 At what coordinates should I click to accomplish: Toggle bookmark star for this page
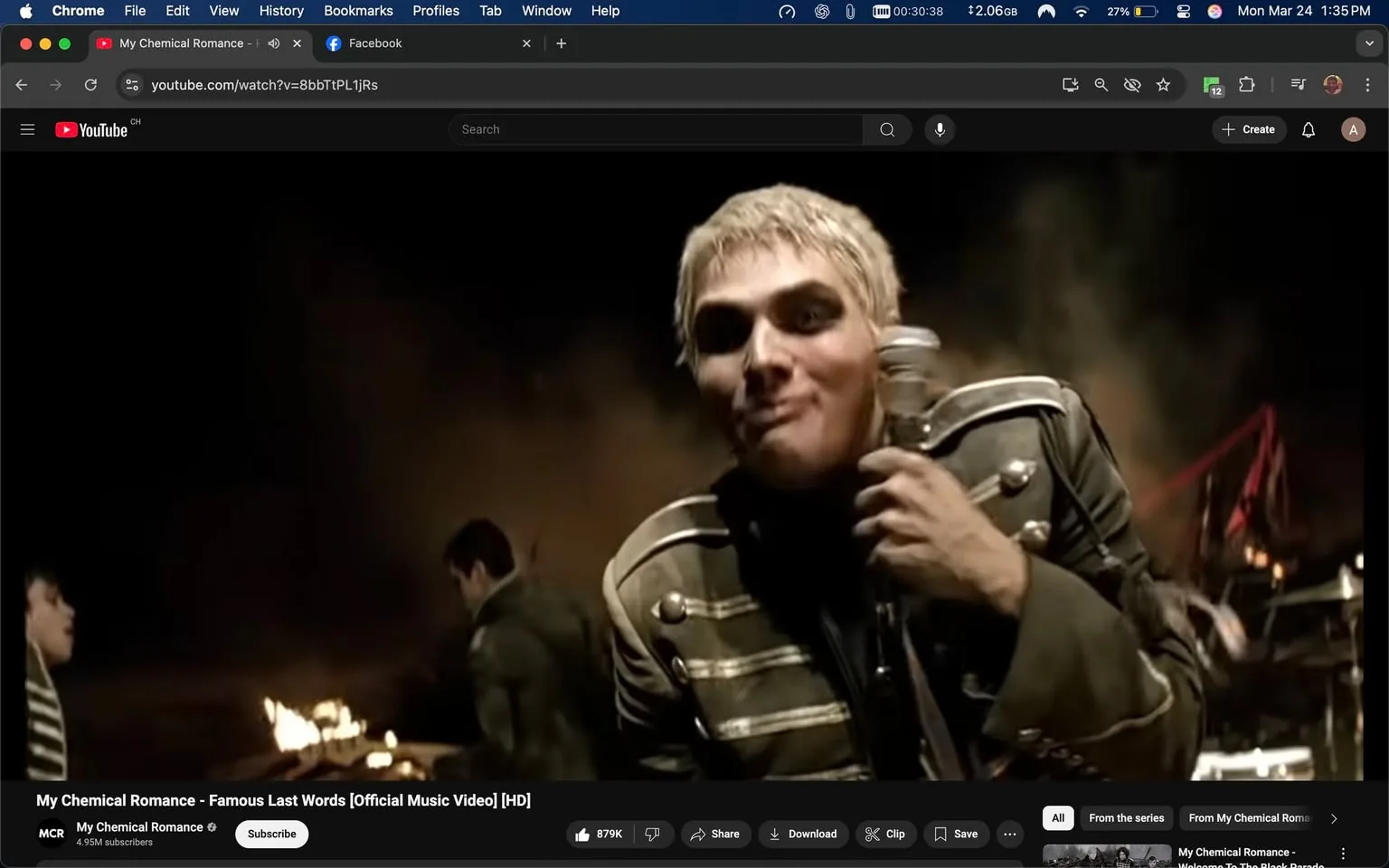point(1163,85)
